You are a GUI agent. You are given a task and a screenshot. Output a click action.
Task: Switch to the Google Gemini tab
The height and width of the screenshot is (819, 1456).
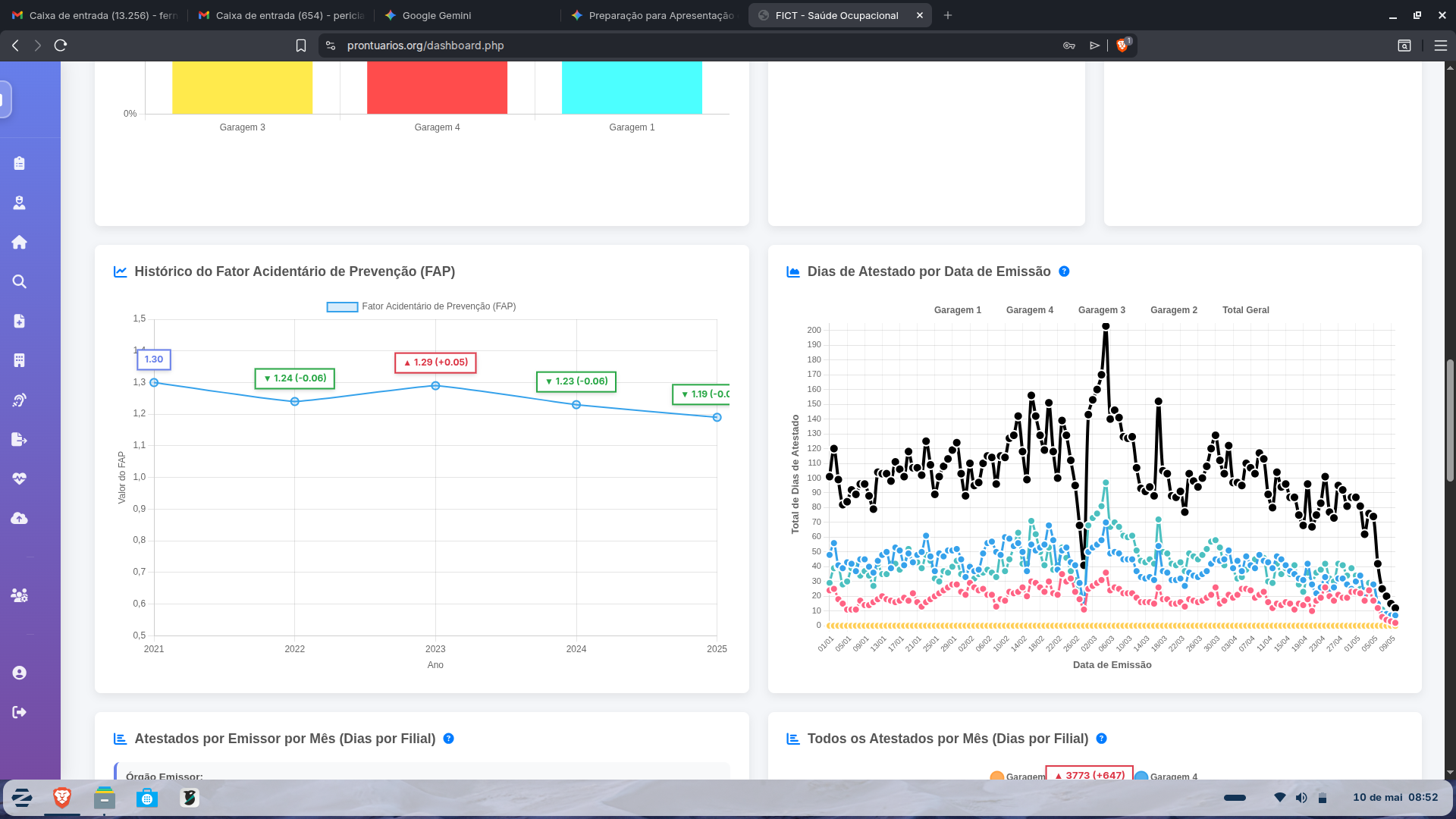coord(468,15)
